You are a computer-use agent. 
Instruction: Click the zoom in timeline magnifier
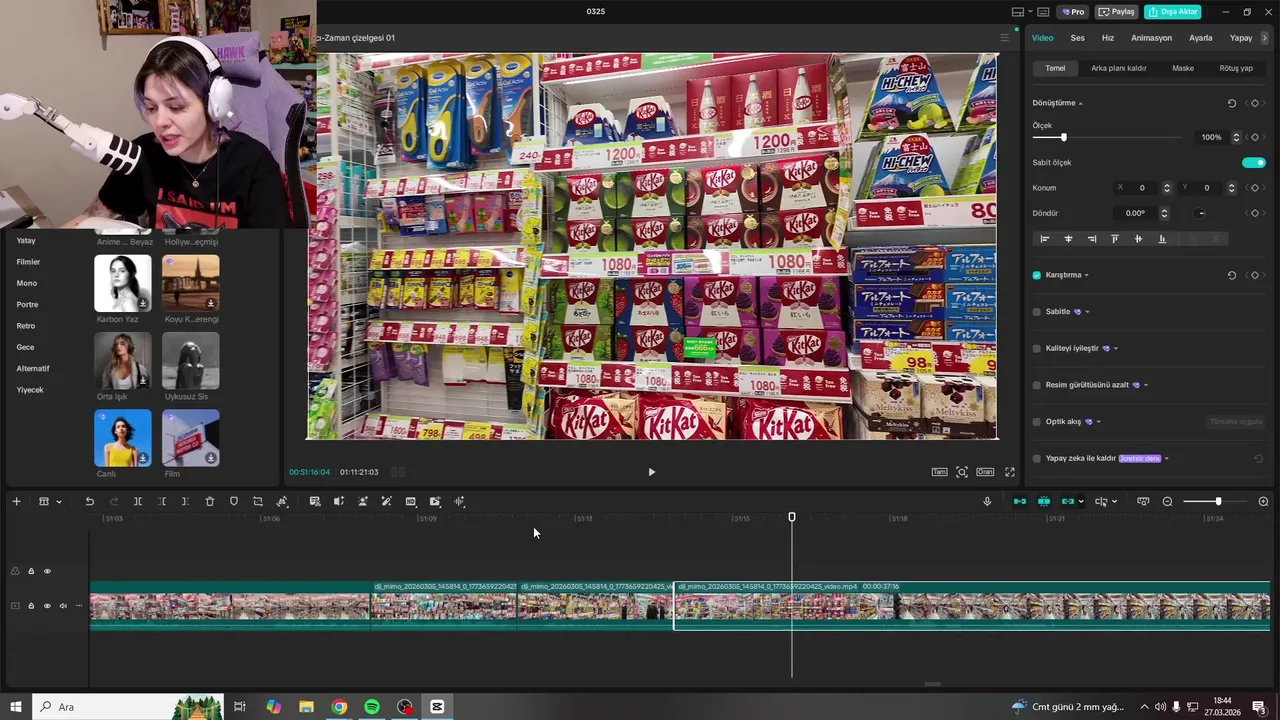(x=1263, y=501)
